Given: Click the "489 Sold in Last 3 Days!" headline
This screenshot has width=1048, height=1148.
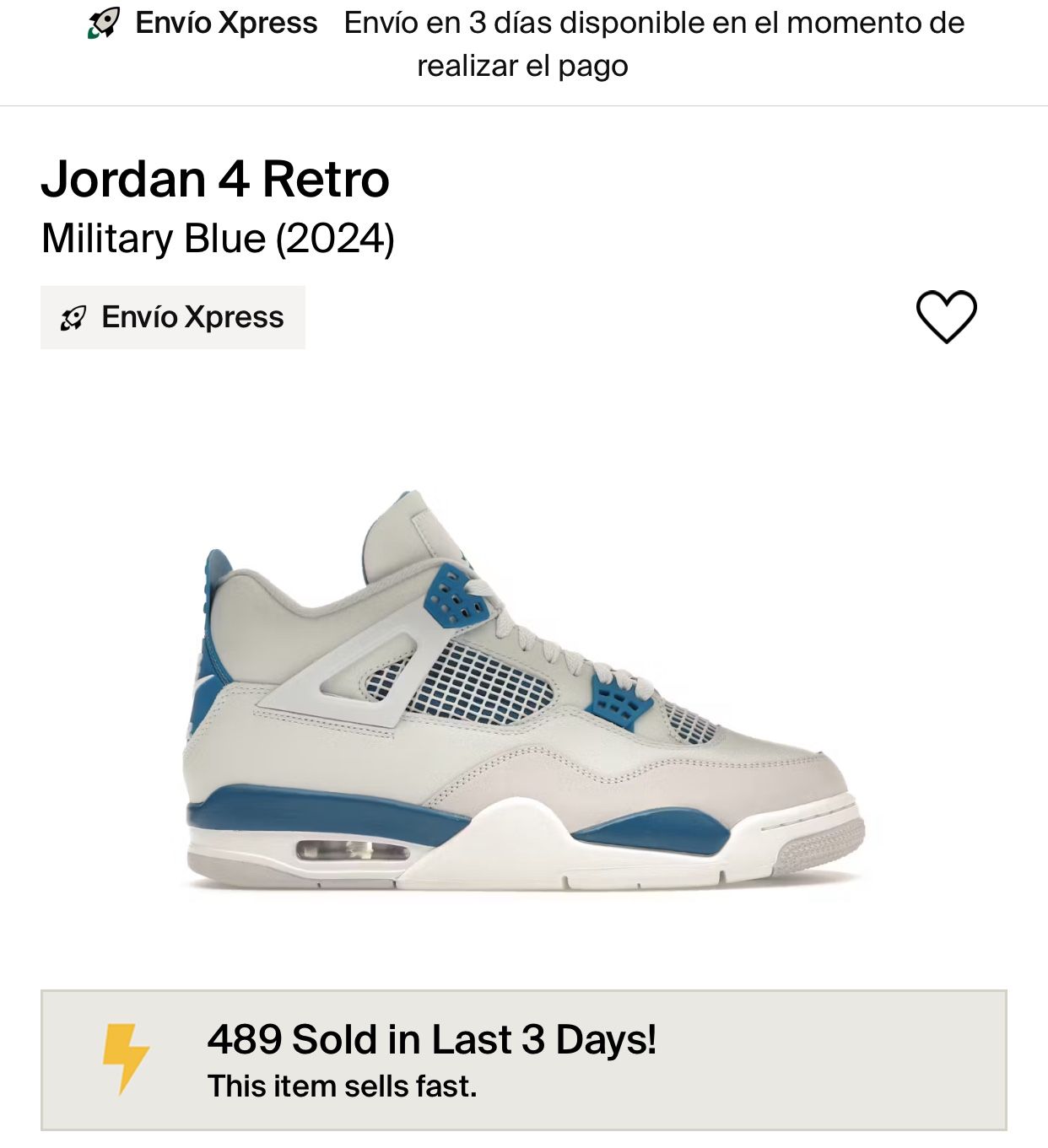Looking at the screenshot, I should pyautogui.click(x=431, y=1039).
